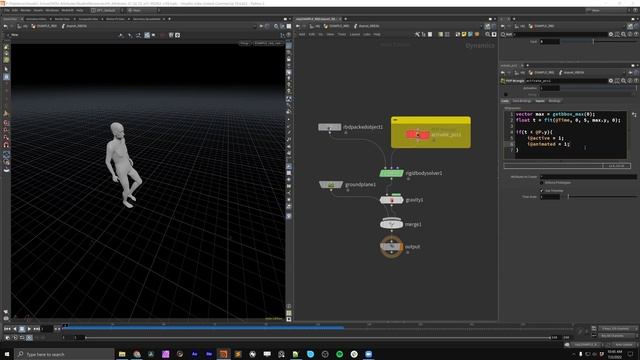640x360 pixels.
Task: Switch to the Code tab in parameters
Action: click(x=505, y=101)
